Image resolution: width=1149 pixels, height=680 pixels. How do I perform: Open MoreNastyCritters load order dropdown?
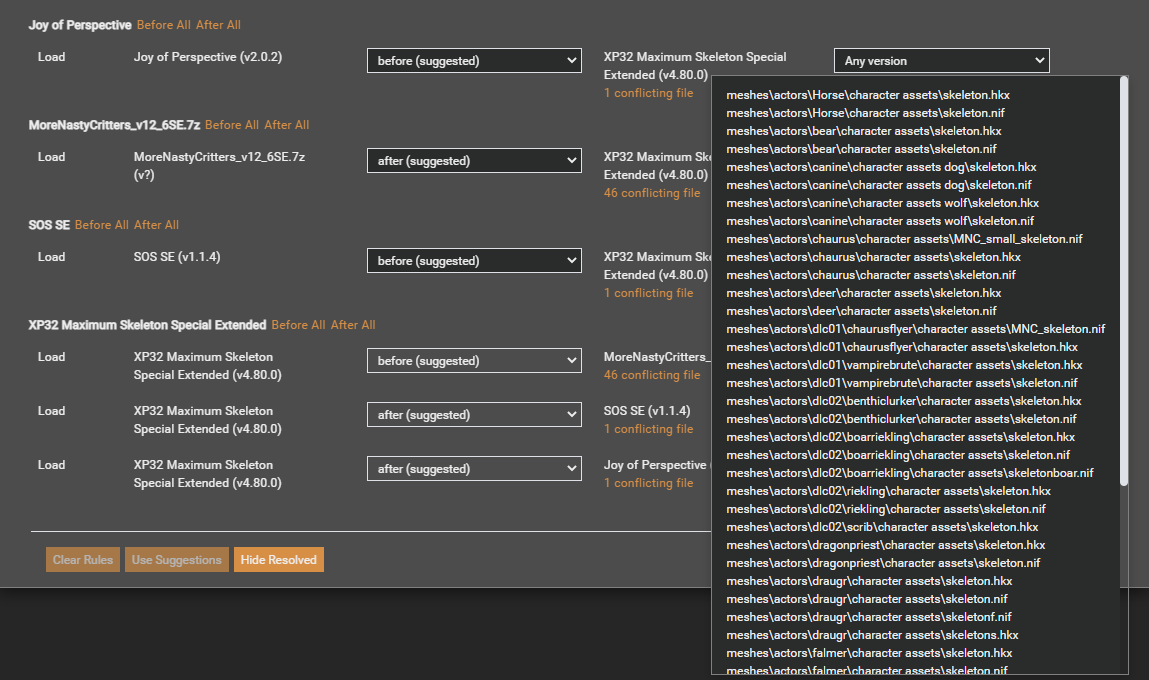tap(474, 160)
